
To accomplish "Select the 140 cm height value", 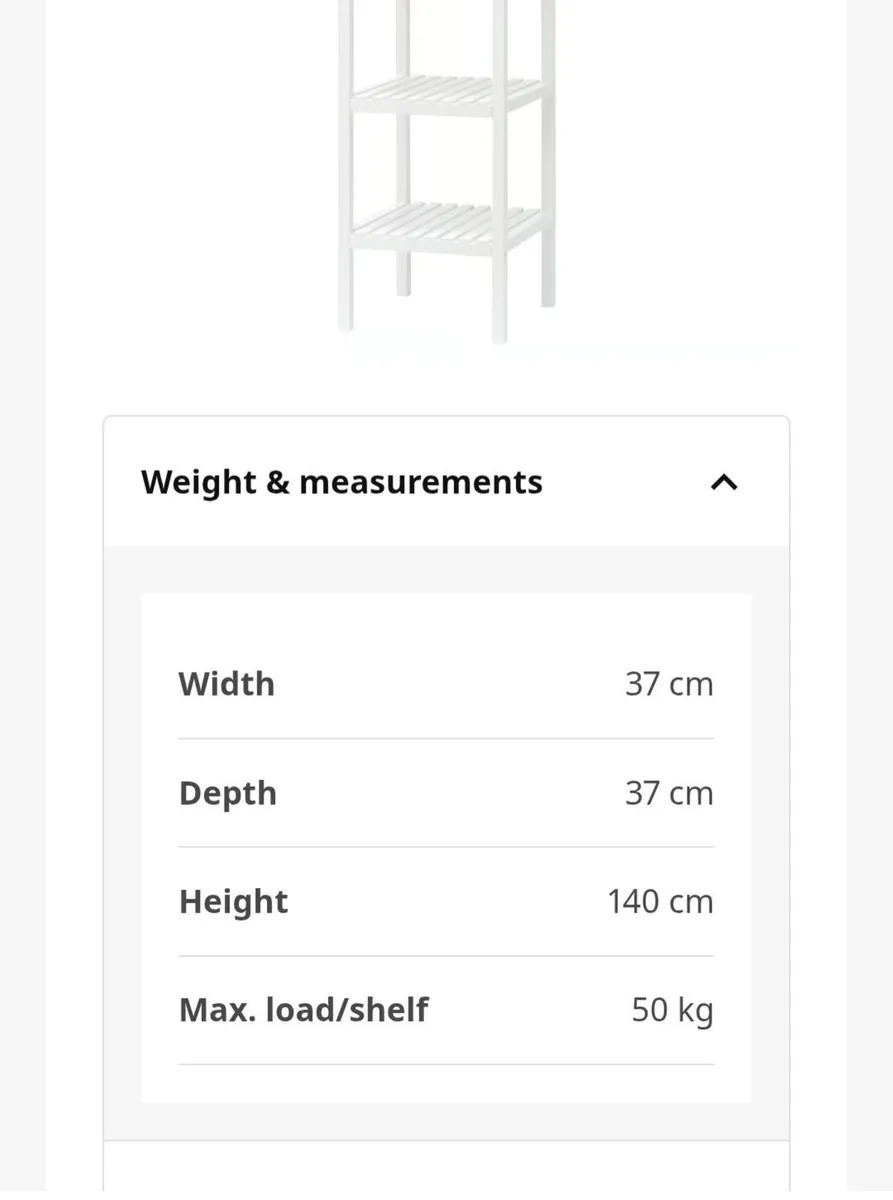I will (x=660, y=902).
